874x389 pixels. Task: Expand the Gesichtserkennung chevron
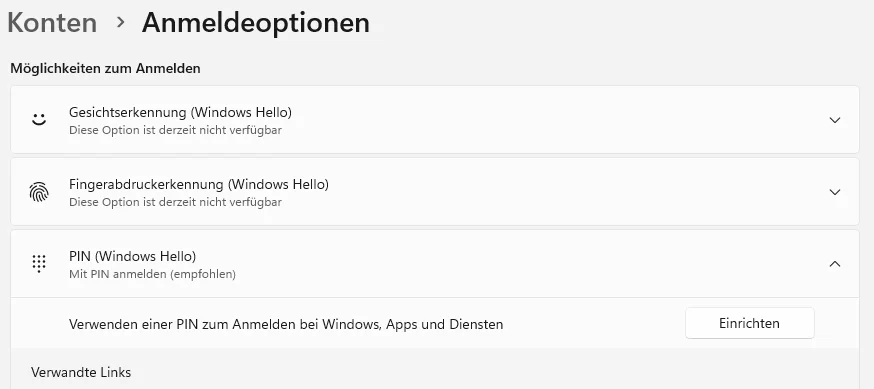(834, 120)
